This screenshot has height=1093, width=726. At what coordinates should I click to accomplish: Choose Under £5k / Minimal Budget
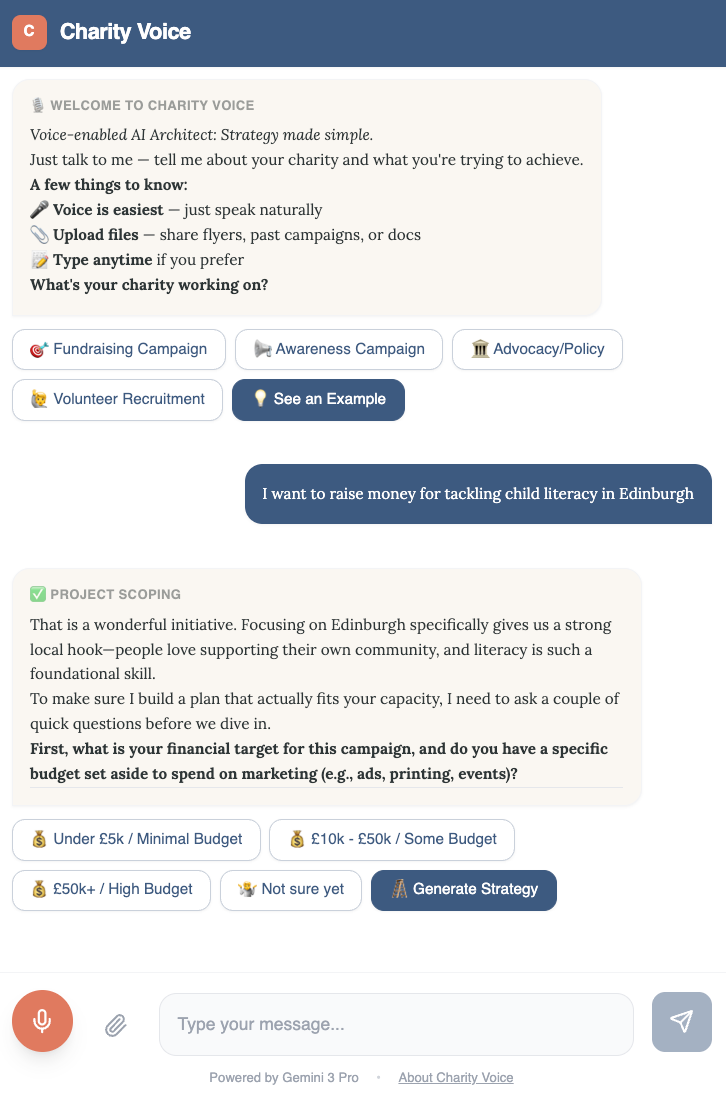136,839
